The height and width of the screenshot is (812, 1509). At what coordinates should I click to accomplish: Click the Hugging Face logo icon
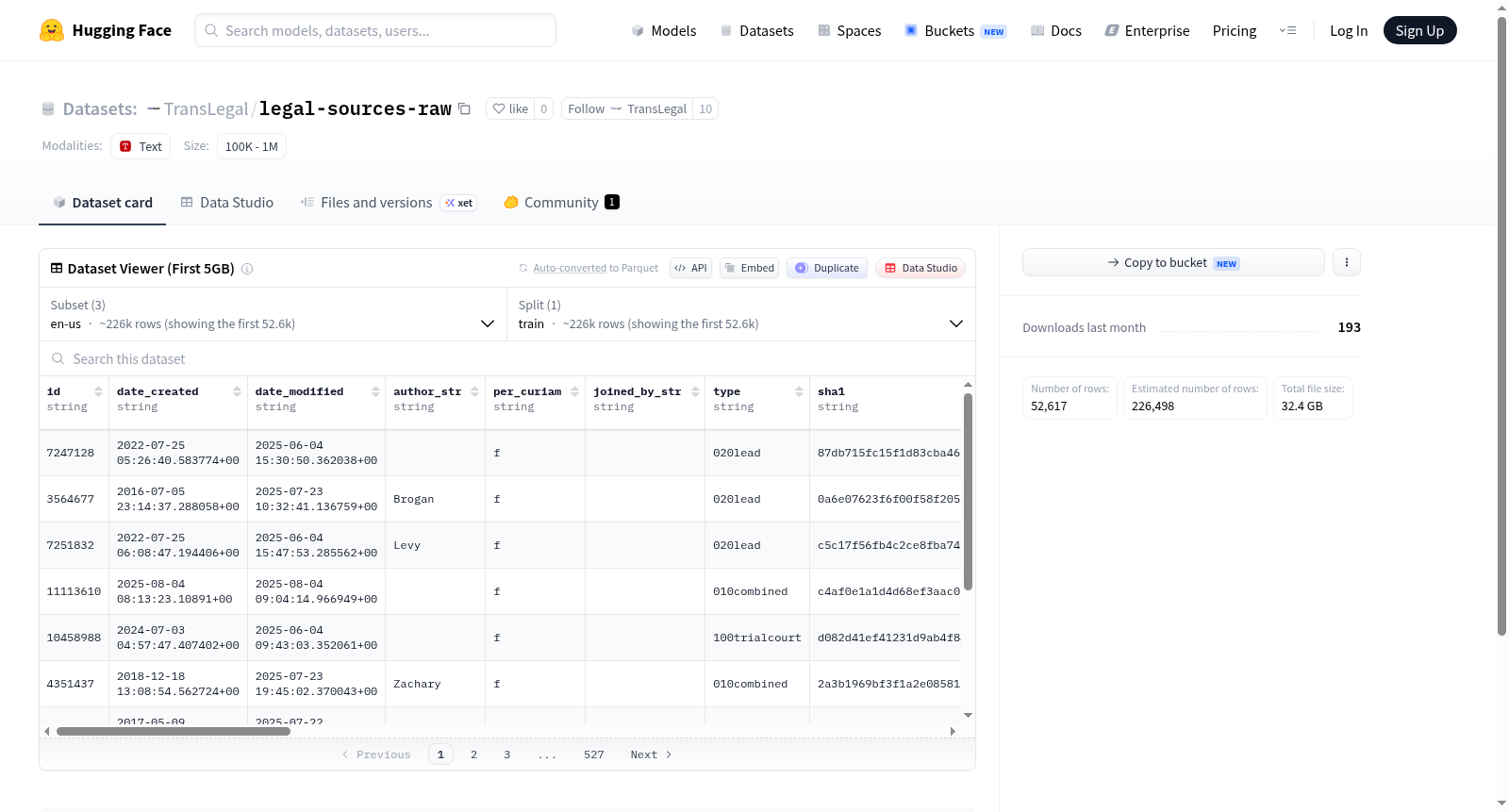coord(52,30)
